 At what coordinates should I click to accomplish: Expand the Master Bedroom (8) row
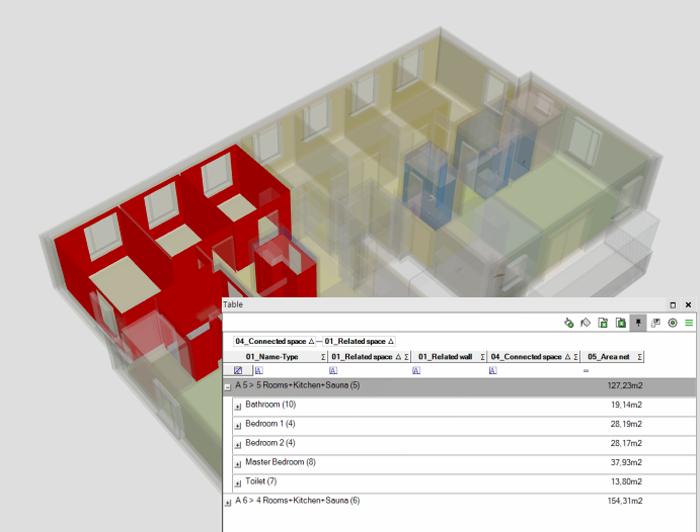coord(238,464)
